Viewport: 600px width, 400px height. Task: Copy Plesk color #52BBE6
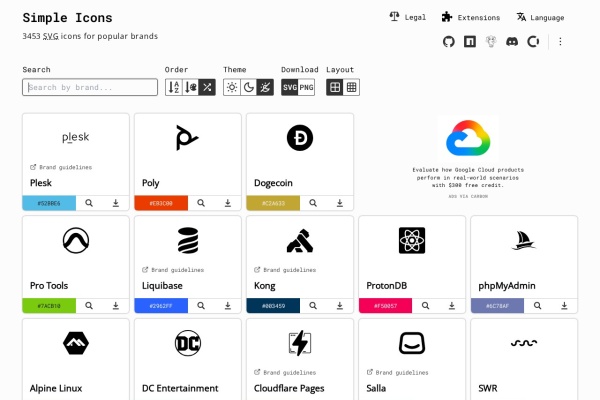click(x=49, y=203)
